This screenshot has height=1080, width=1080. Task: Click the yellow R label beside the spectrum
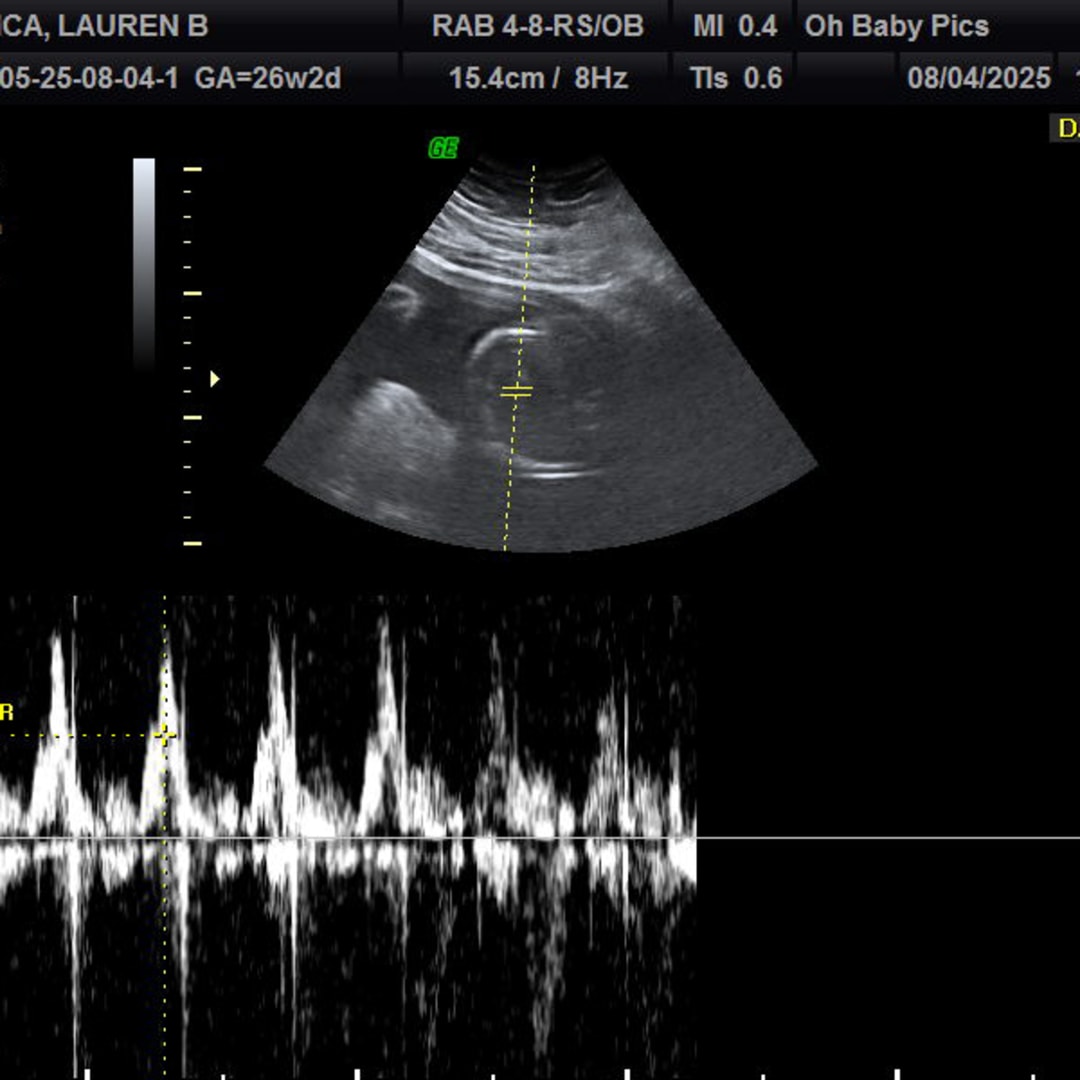click(x=7, y=713)
